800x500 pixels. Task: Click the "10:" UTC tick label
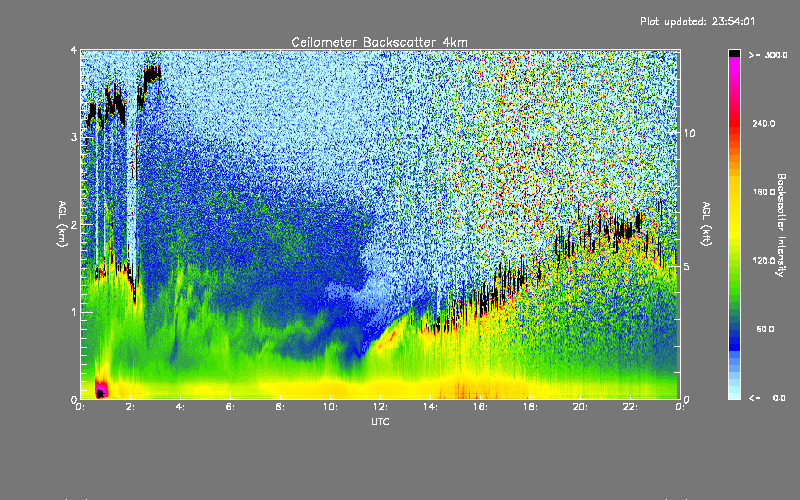point(330,407)
